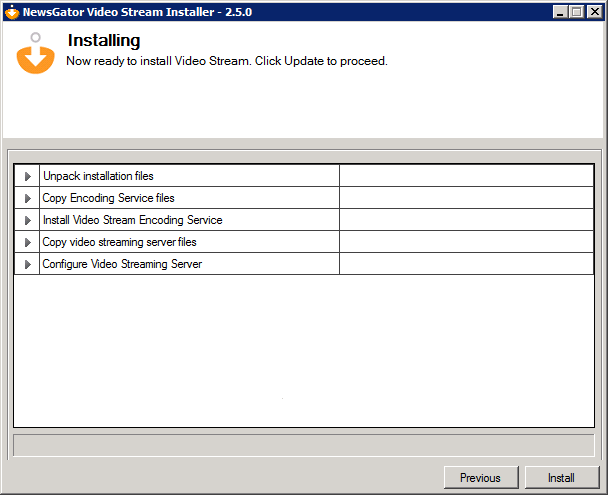The height and width of the screenshot is (495, 608).
Task: Minimize the installer window
Action: pyautogui.click(x=558, y=12)
